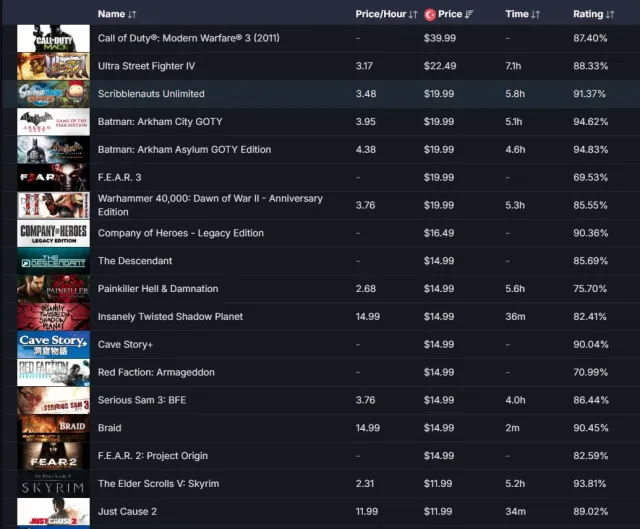The width and height of the screenshot is (640, 529).
Task: Click the 91.37% rating value
Action: pyautogui.click(x=589, y=94)
